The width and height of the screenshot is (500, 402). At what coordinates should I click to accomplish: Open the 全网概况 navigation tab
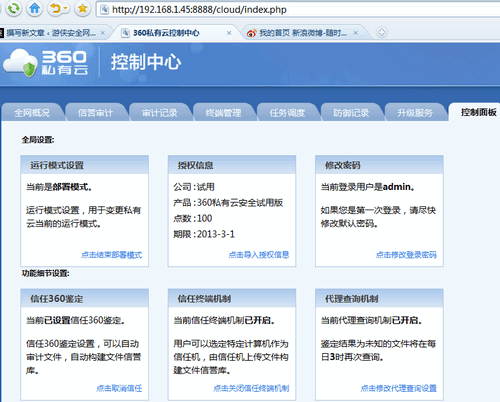tap(32, 113)
